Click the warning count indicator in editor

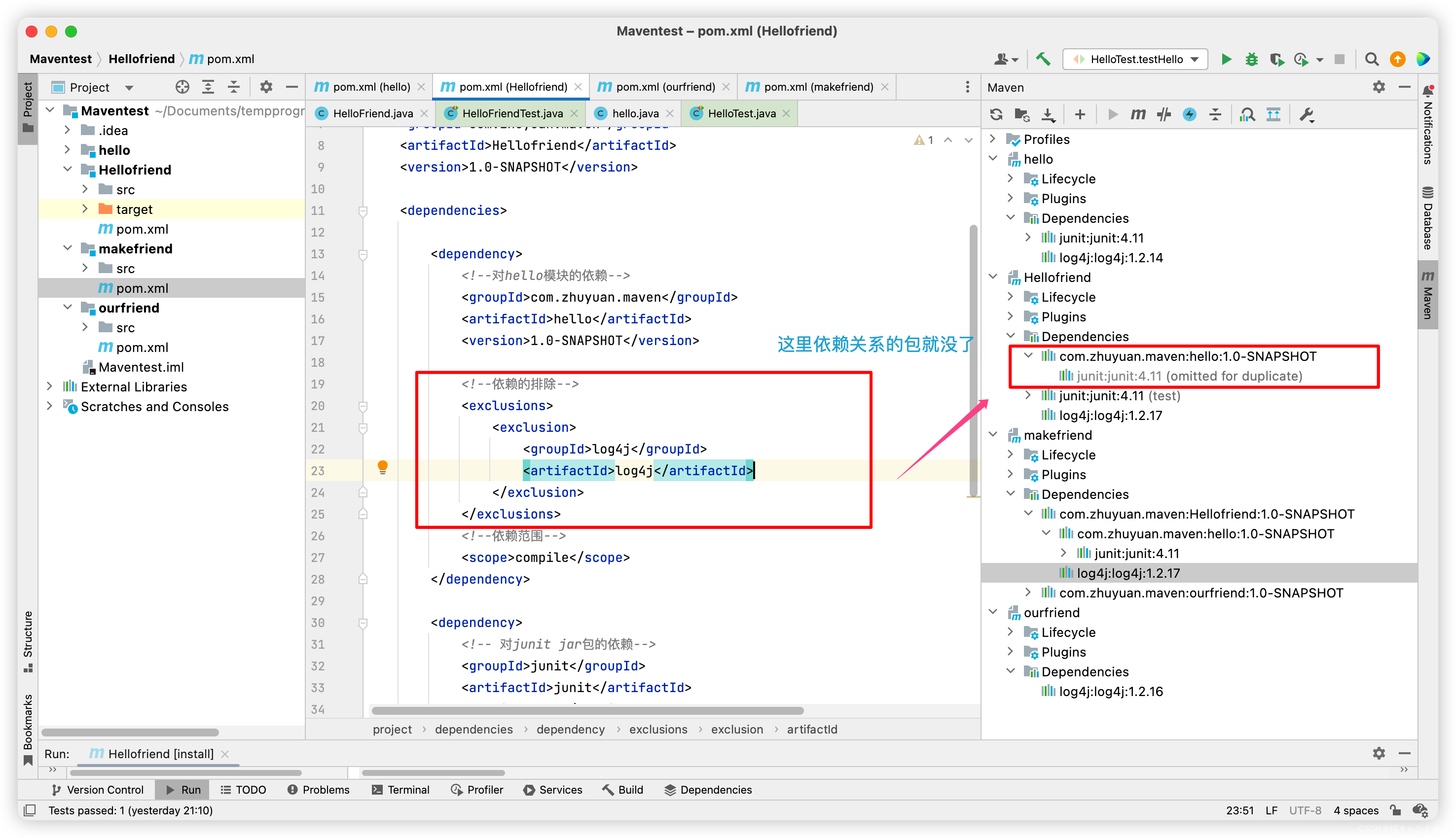(923, 140)
